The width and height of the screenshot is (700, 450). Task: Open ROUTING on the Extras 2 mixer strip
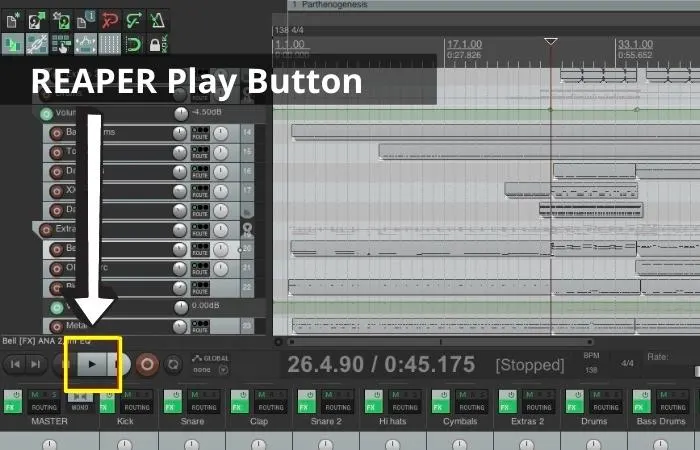click(539, 407)
